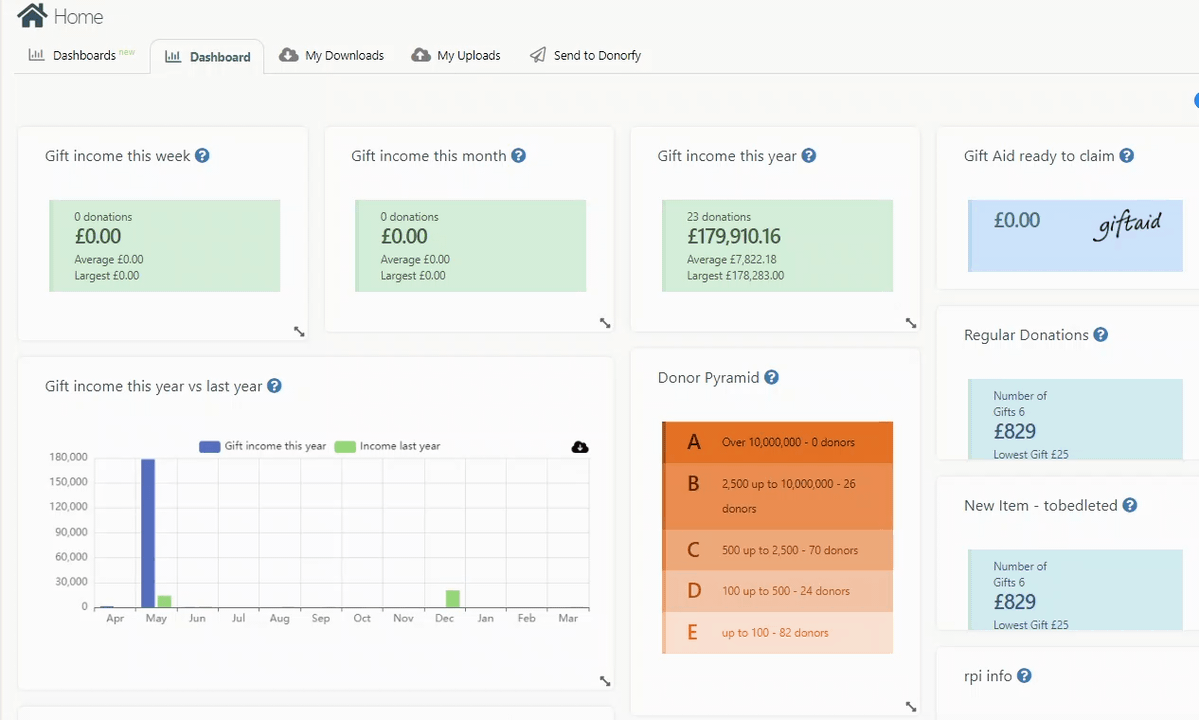Click the giftaid logo in Gift Aid panel
This screenshot has width=1199, height=720.
tap(1127, 225)
